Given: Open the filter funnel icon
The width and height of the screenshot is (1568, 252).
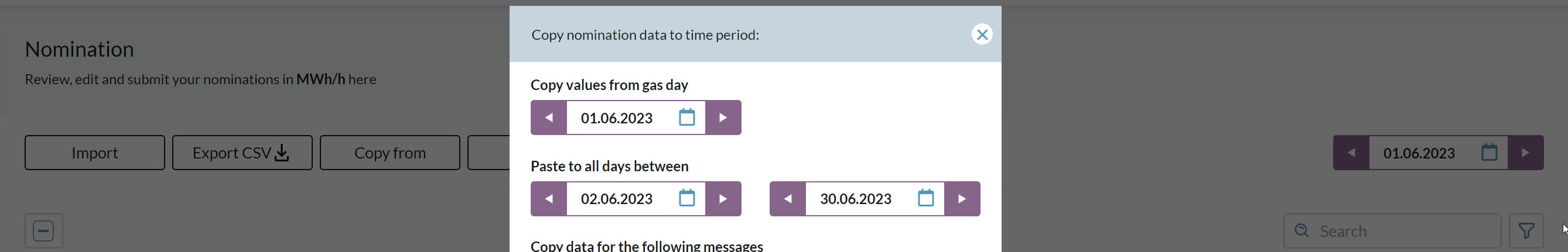Looking at the screenshot, I should point(1525,231).
